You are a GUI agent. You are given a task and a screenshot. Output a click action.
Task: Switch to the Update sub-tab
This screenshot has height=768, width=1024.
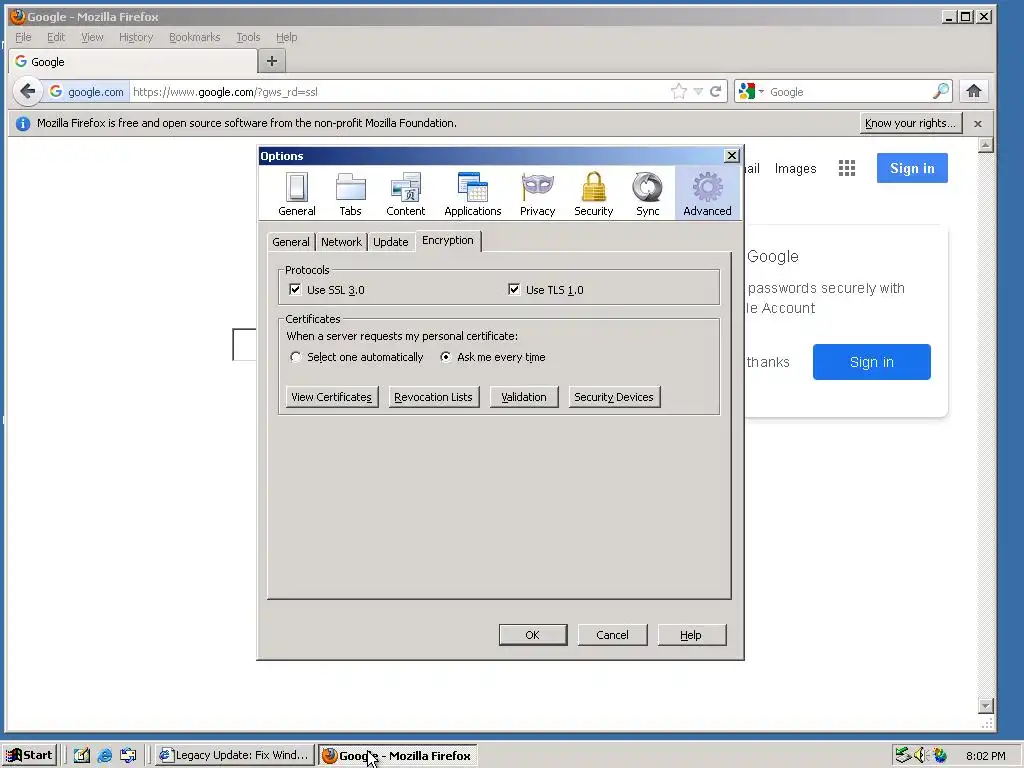[391, 242]
